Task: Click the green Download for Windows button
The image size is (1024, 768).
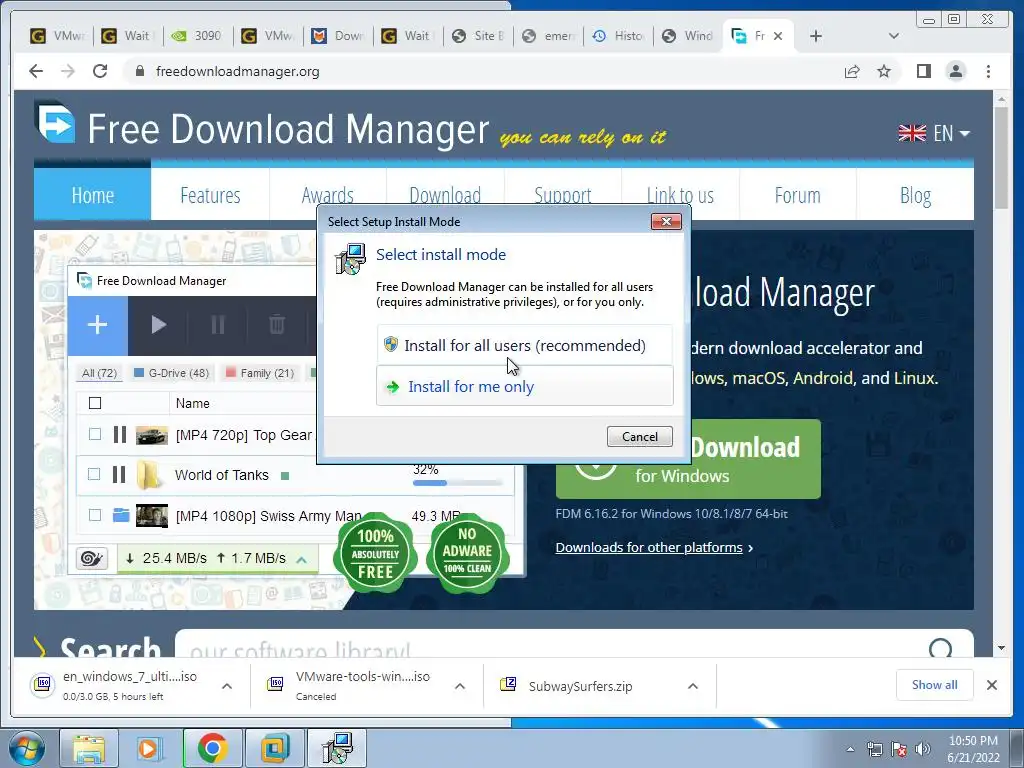Action: coord(688,459)
